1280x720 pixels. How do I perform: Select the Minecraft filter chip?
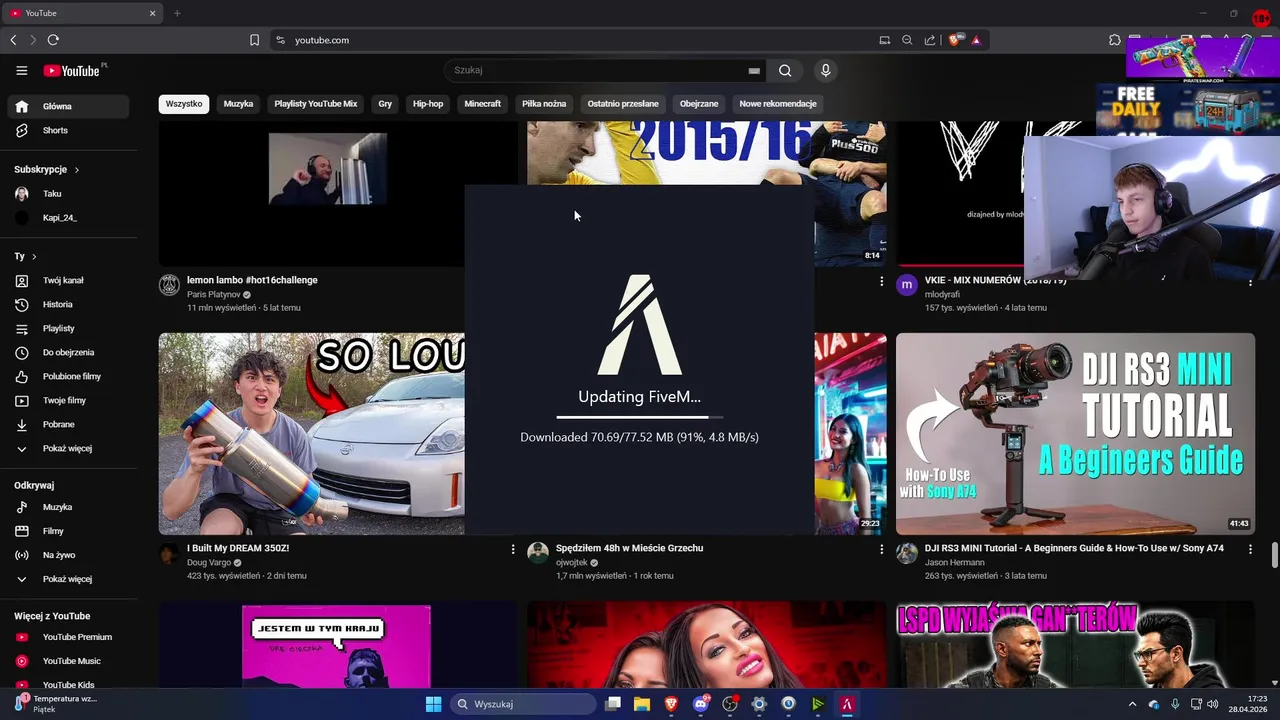tap(483, 104)
